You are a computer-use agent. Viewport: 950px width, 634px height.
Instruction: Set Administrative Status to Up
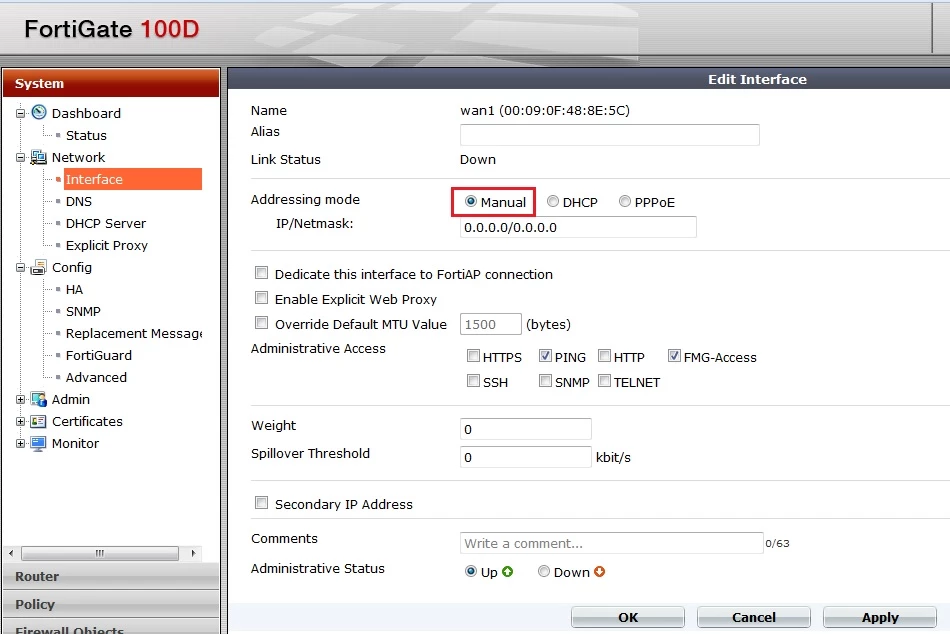pyautogui.click(x=471, y=571)
